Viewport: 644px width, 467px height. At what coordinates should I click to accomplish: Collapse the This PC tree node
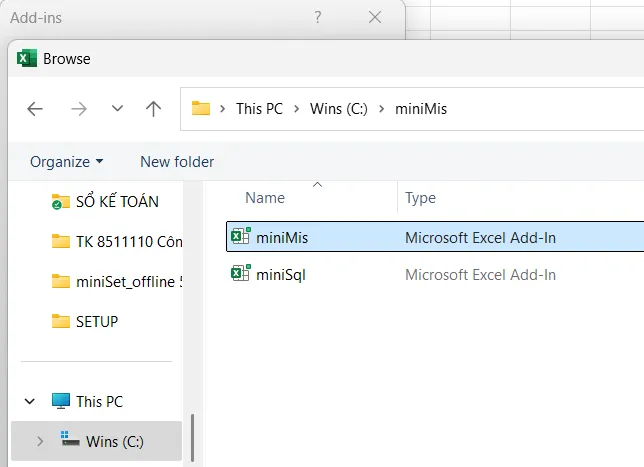[30, 401]
